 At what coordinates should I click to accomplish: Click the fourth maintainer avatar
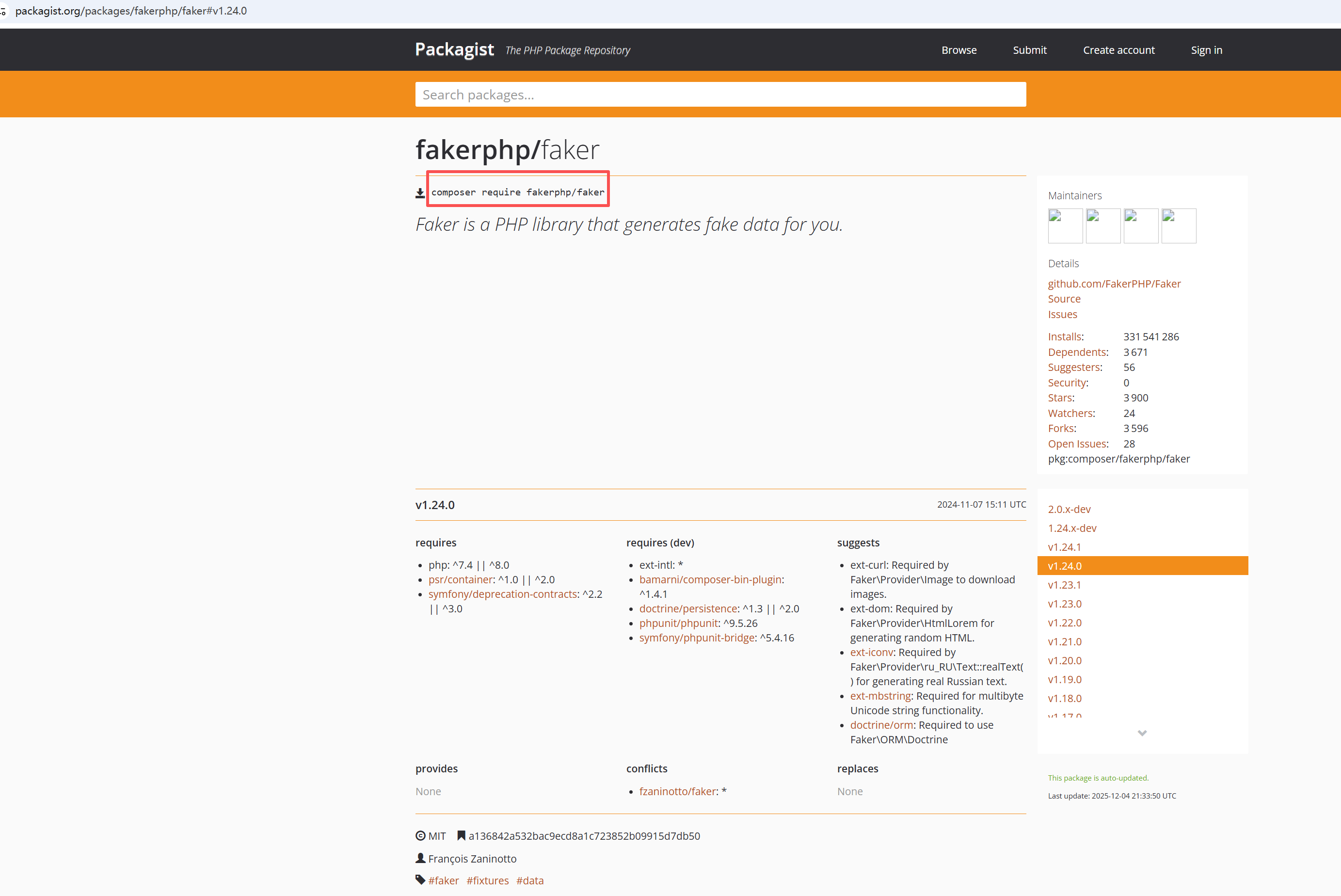pos(1178,226)
